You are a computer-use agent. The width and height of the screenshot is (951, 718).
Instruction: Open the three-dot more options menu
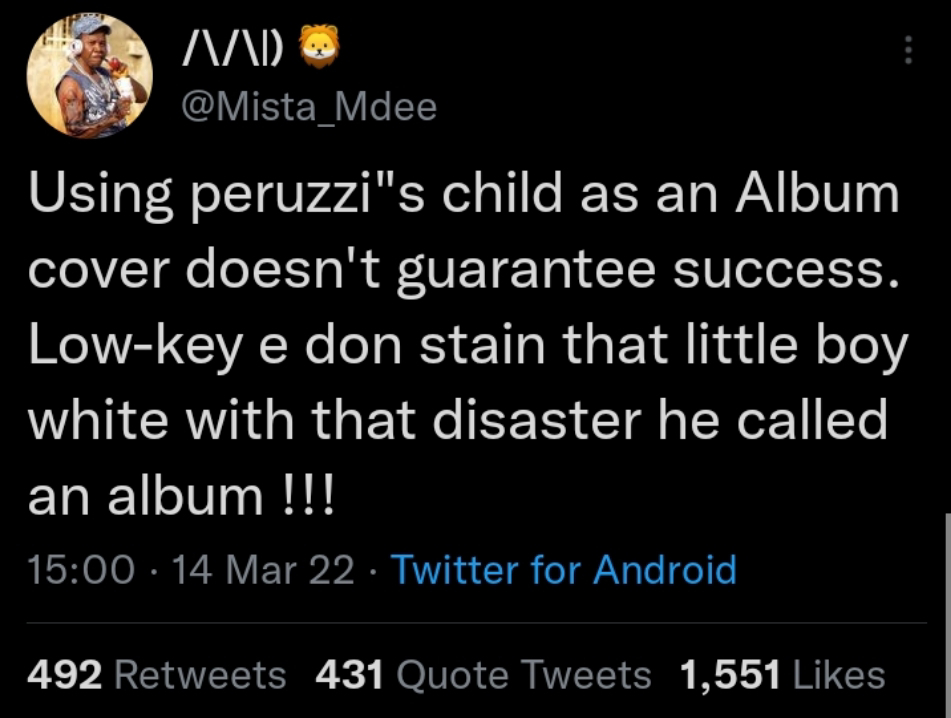click(x=908, y=50)
